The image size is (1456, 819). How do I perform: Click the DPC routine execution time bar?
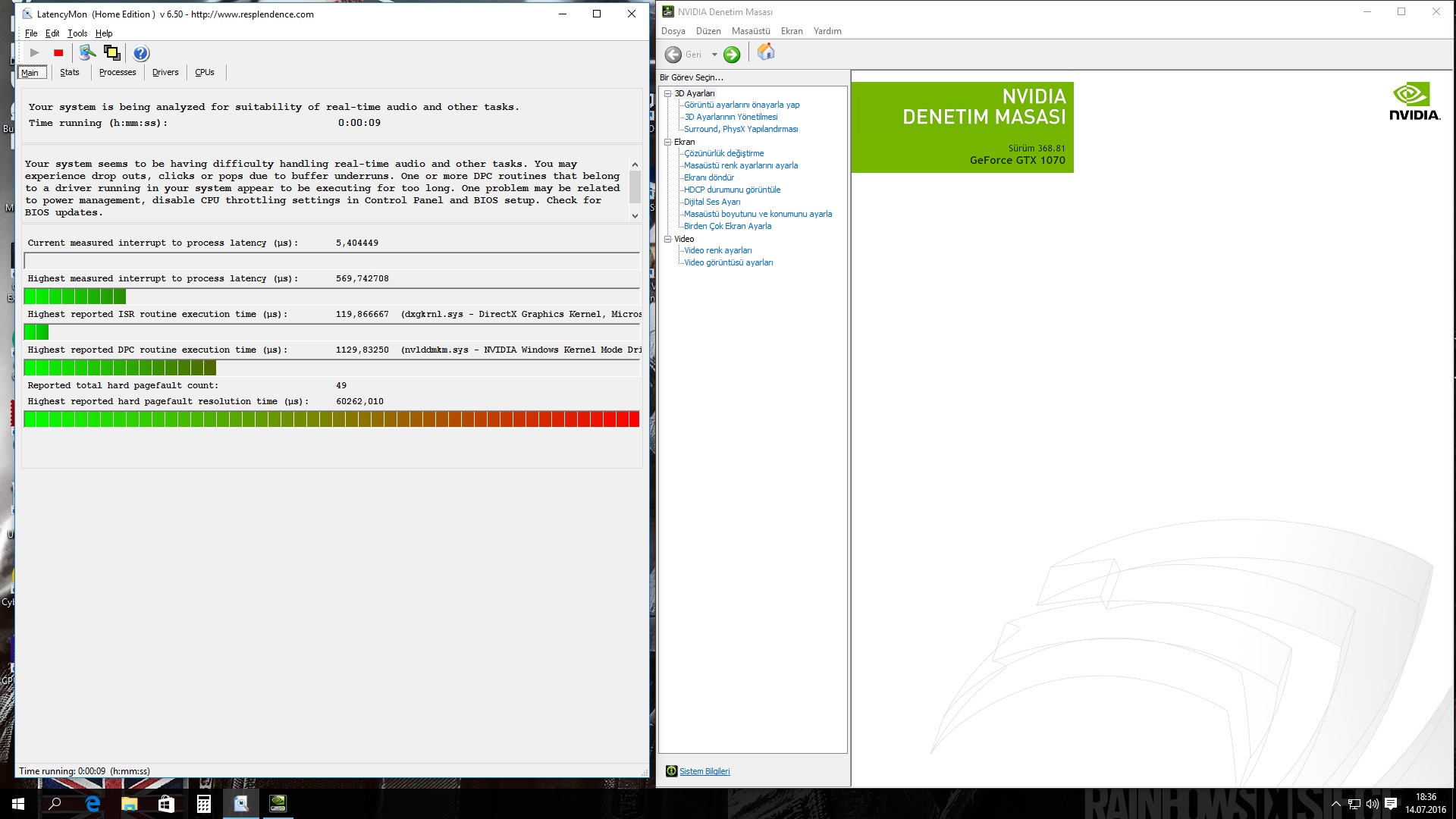332,368
